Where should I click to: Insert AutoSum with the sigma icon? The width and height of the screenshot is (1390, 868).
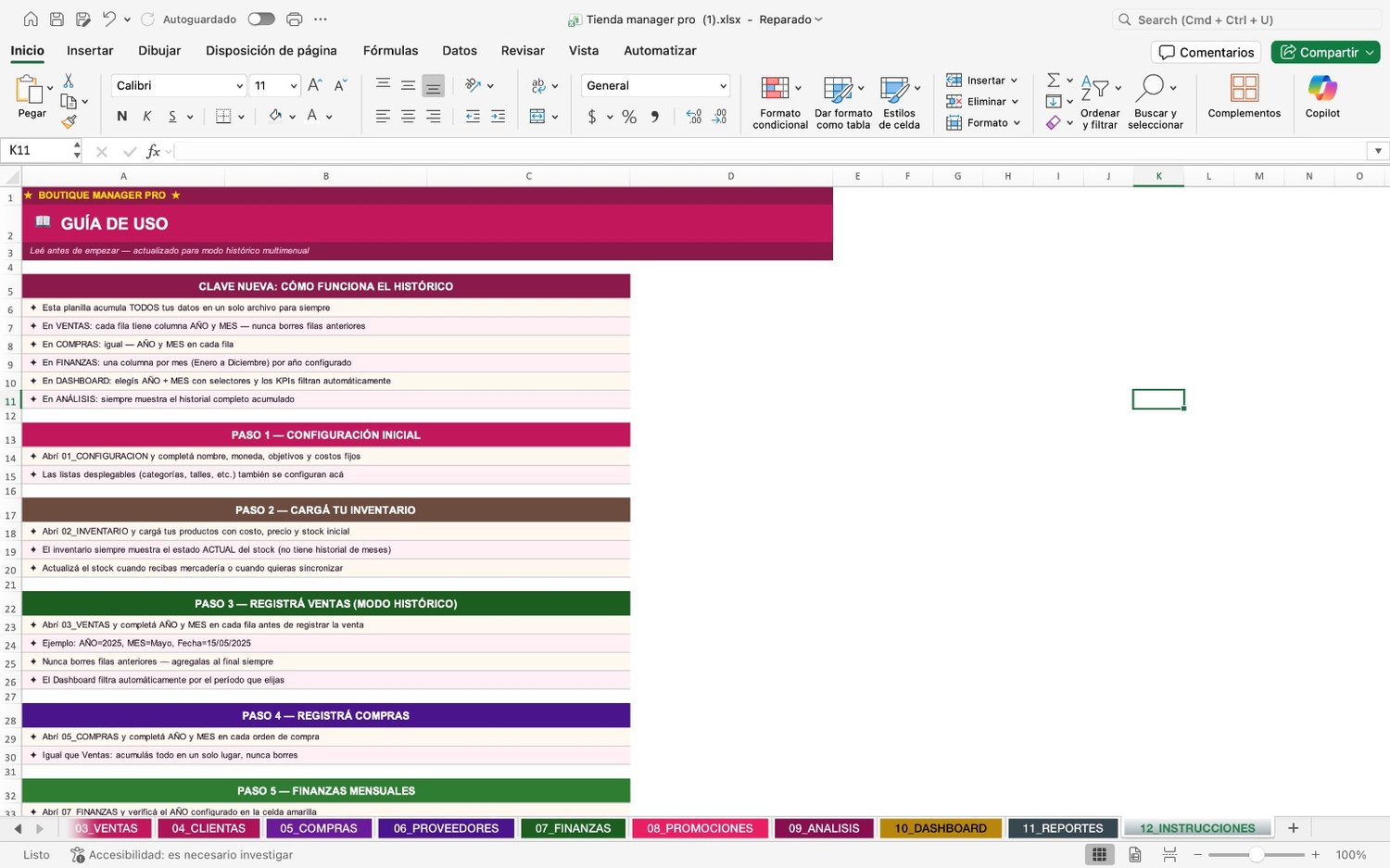click(1054, 81)
